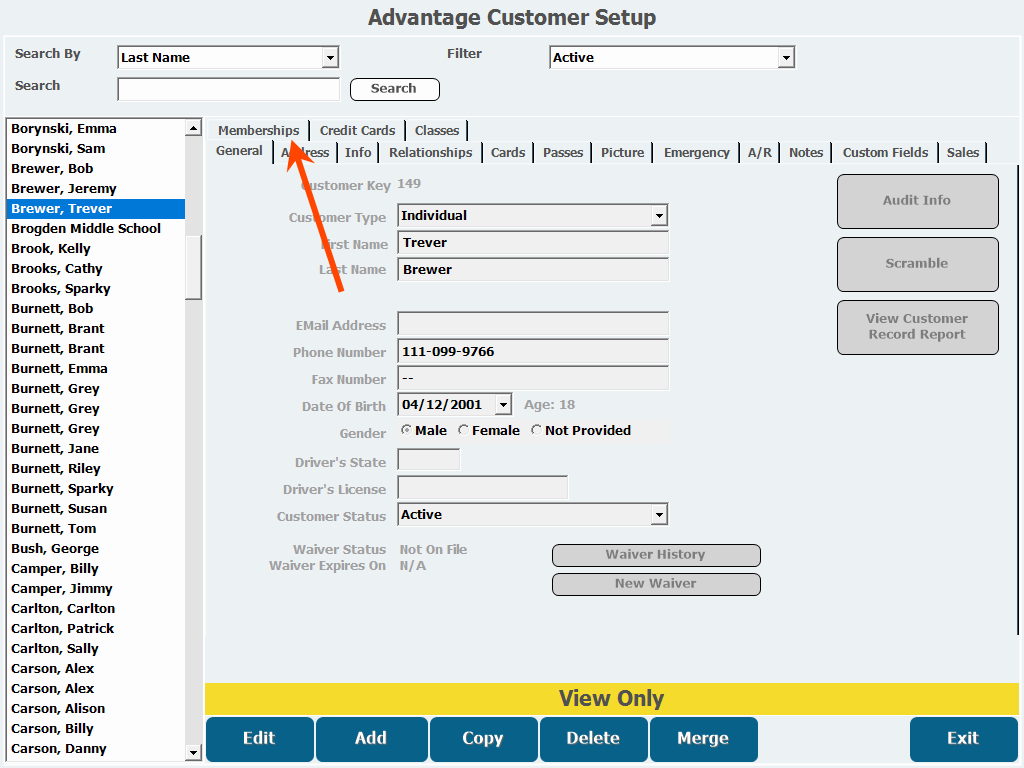Click the customer list scroll down arrow
The height and width of the screenshot is (768, 1024).
pos(193,752)
